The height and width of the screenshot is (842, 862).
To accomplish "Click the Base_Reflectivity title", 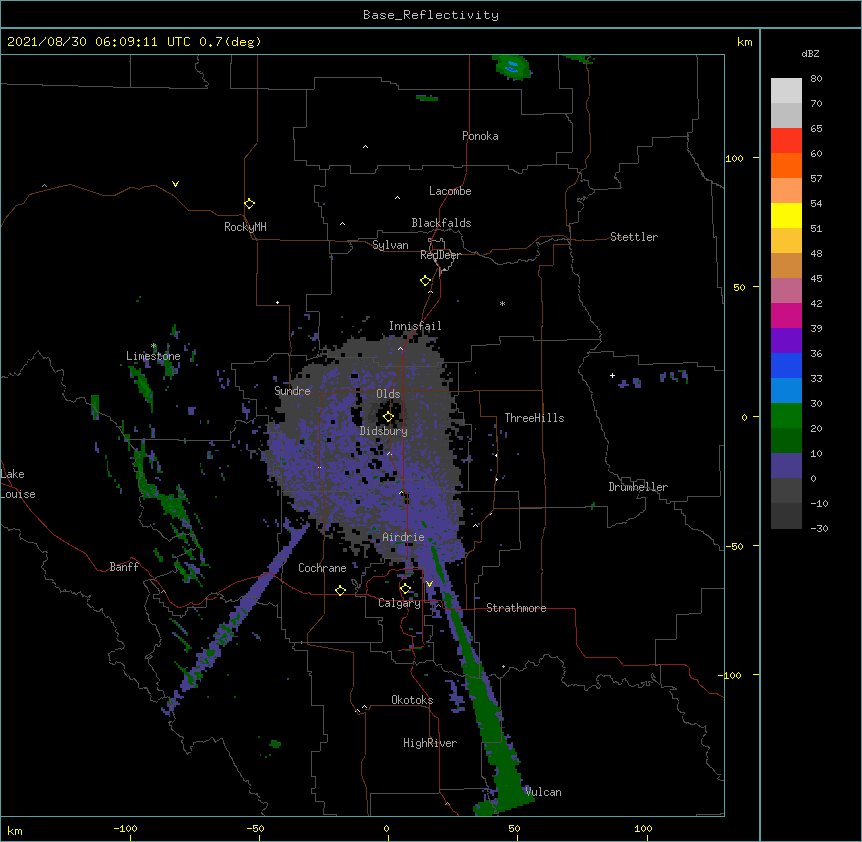I will [x=431, y=15].
